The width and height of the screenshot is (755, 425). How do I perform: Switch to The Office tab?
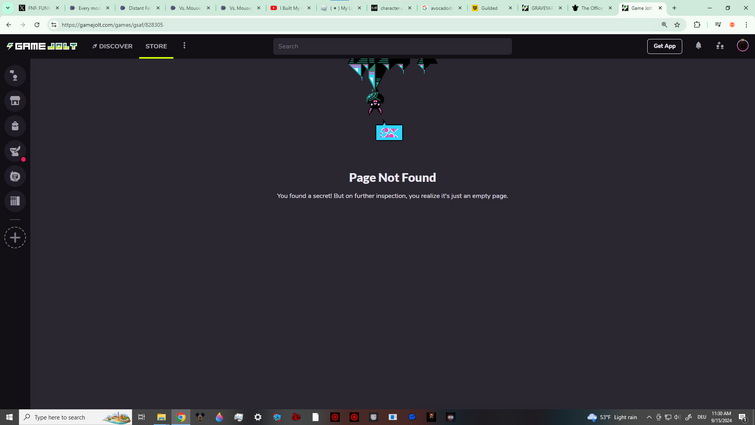click(x=592, y=8)
